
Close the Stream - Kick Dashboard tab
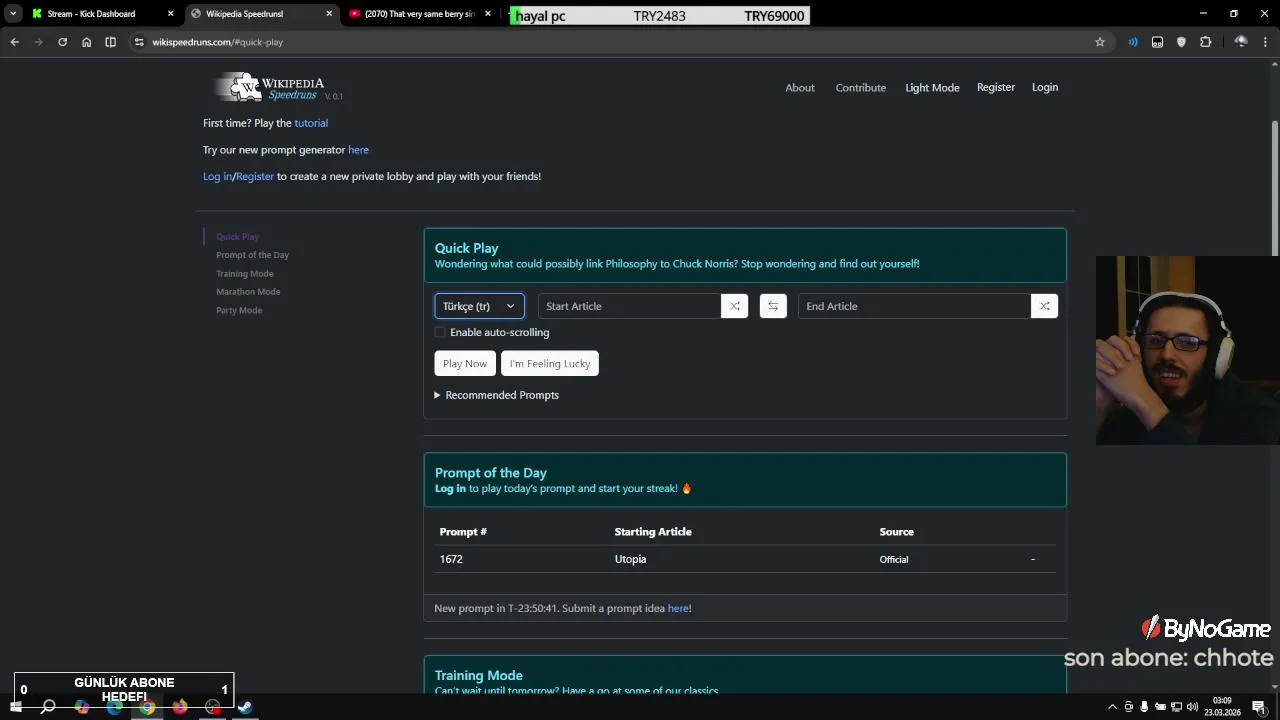click(171, 14)
